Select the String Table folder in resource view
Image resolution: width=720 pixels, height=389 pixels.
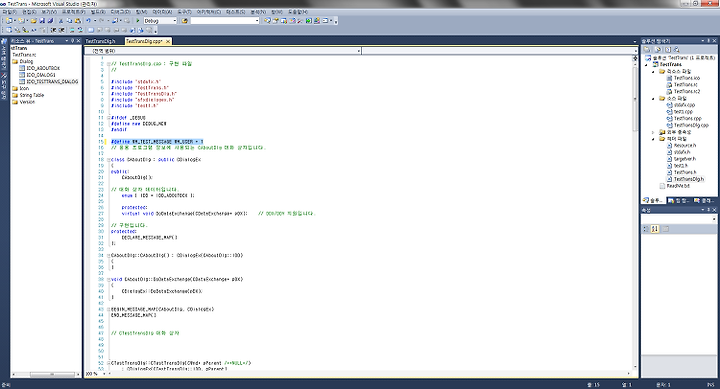(x=32, y=95)
